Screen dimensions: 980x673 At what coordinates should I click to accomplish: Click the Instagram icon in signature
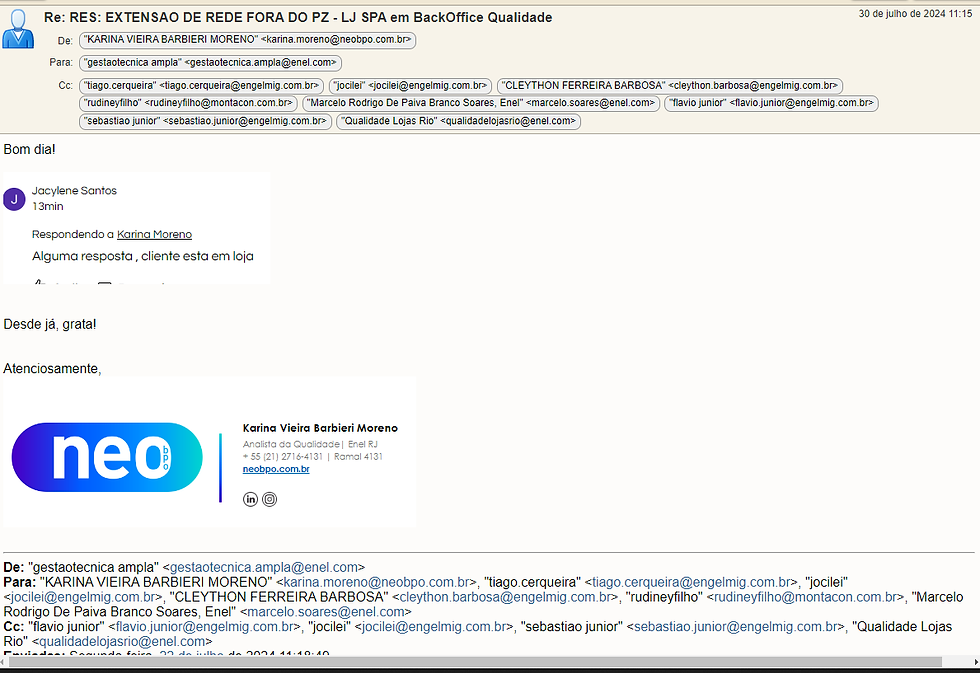click(269, 499)
